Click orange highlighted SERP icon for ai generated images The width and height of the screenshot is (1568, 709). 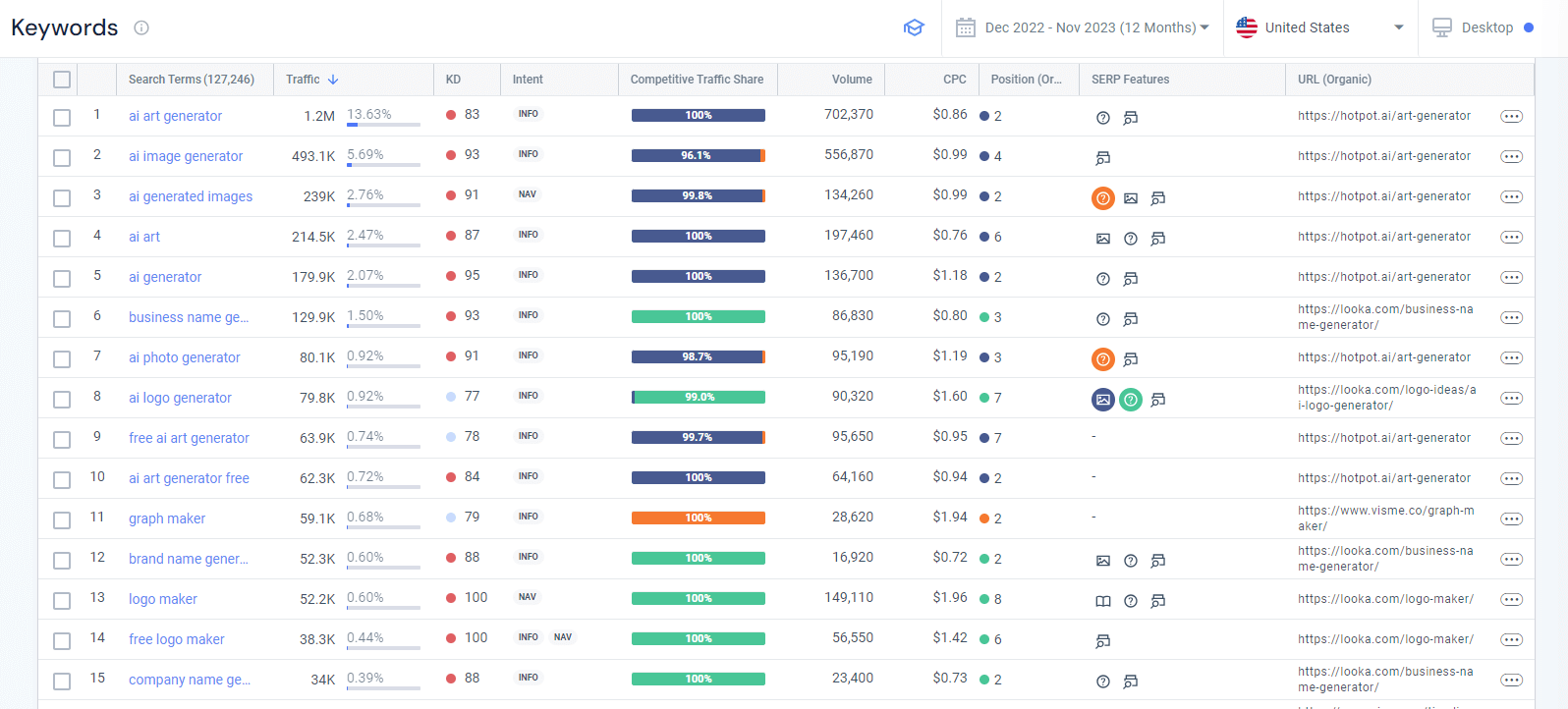click(1103, 198)
